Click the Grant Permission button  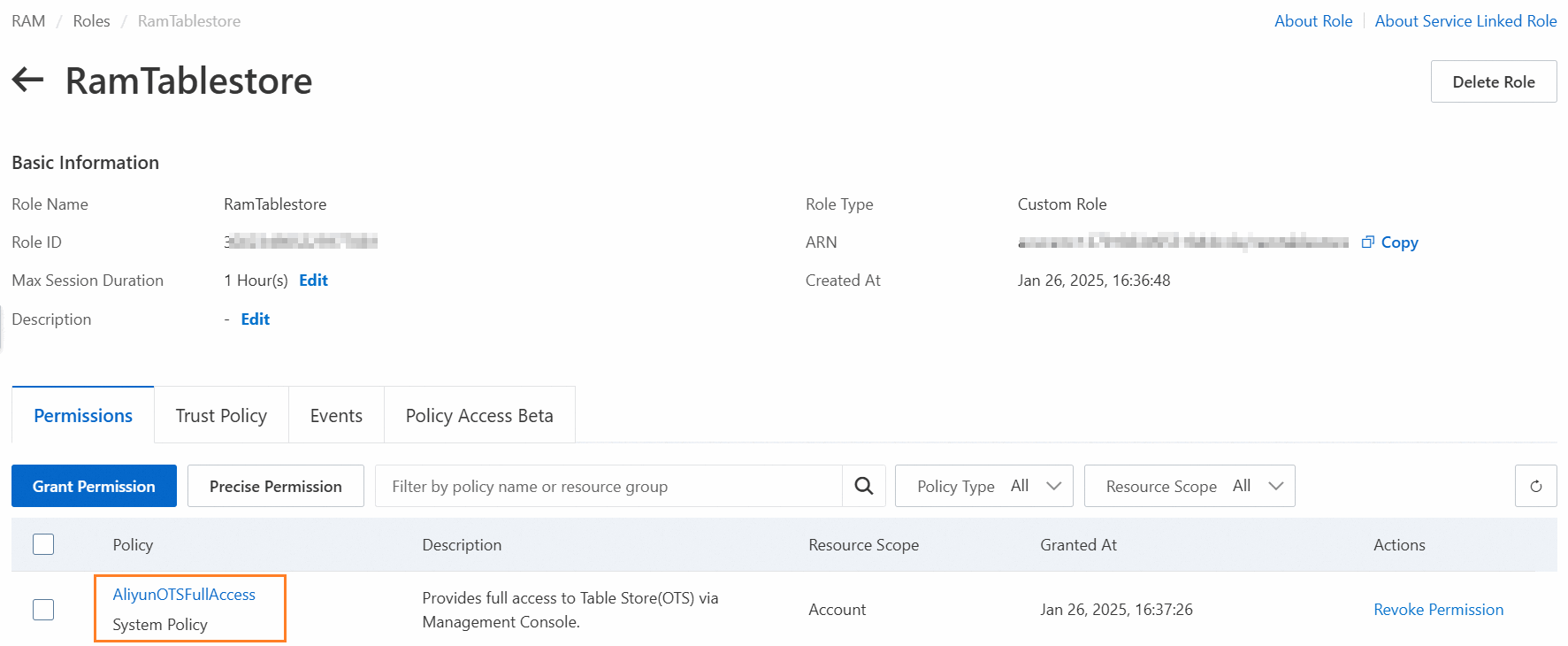point(94,486)
